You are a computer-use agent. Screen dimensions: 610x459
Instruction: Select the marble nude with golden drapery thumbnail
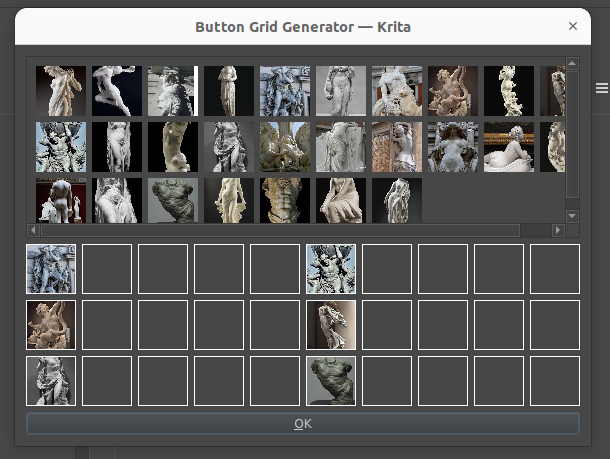61,91
